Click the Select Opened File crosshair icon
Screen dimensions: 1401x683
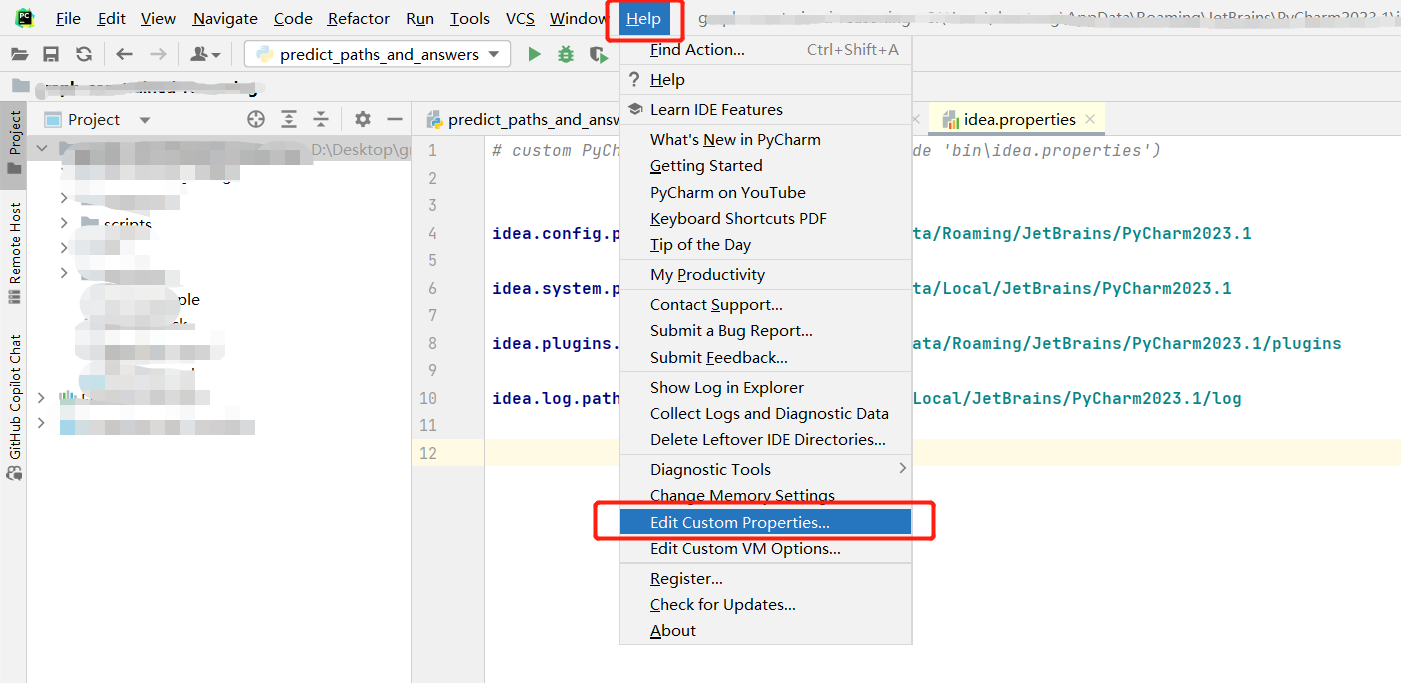coord(256,119)
